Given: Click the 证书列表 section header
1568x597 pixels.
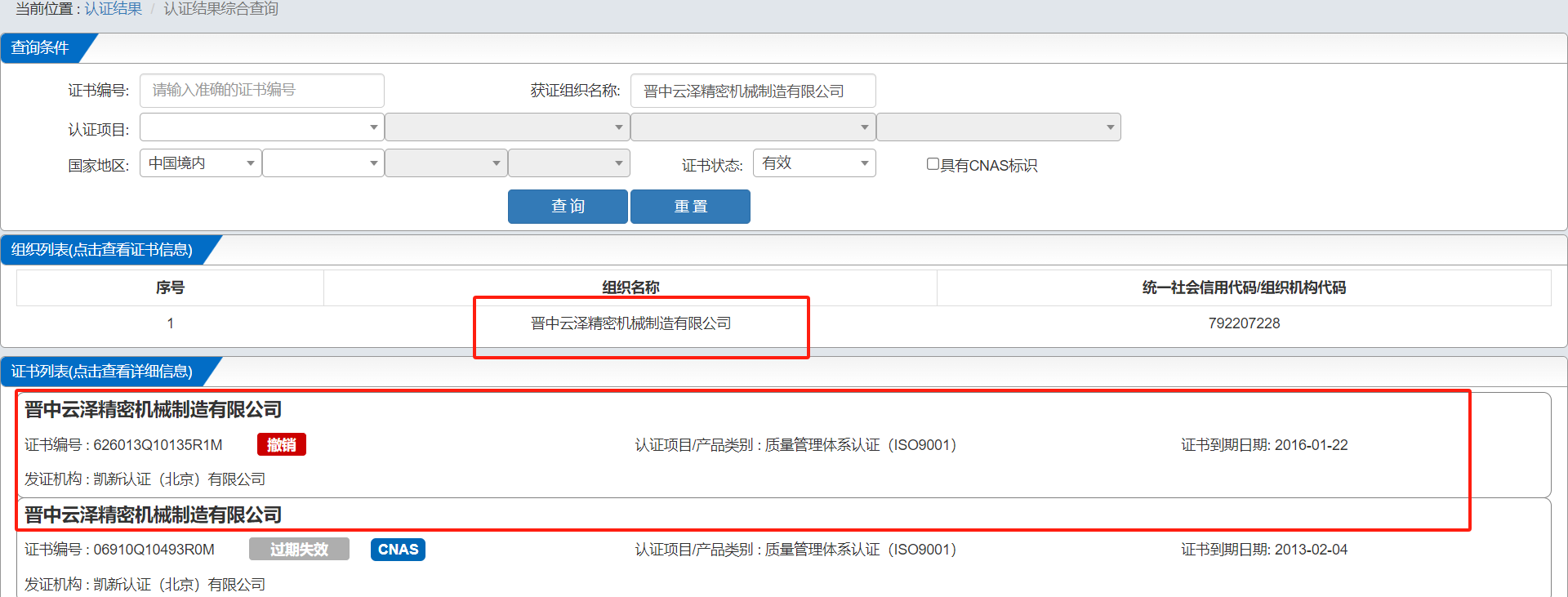Looking at the screenshot, I should point(102,372).
